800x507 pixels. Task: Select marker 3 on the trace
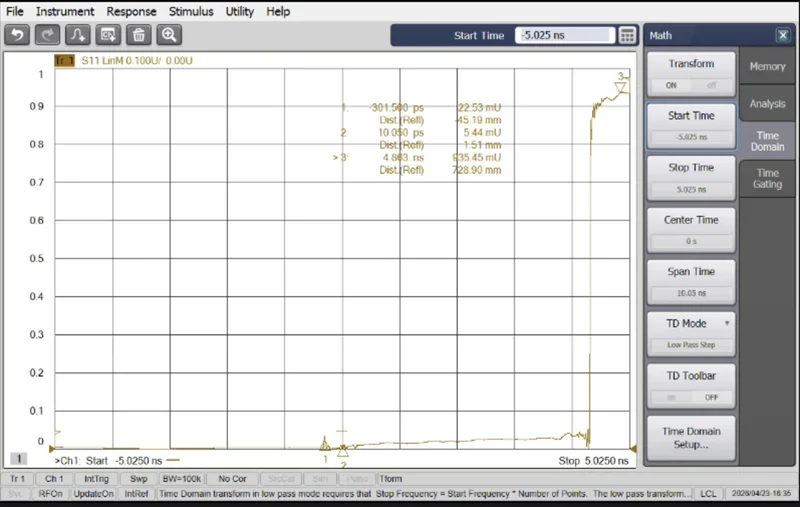tap(620, 86)
